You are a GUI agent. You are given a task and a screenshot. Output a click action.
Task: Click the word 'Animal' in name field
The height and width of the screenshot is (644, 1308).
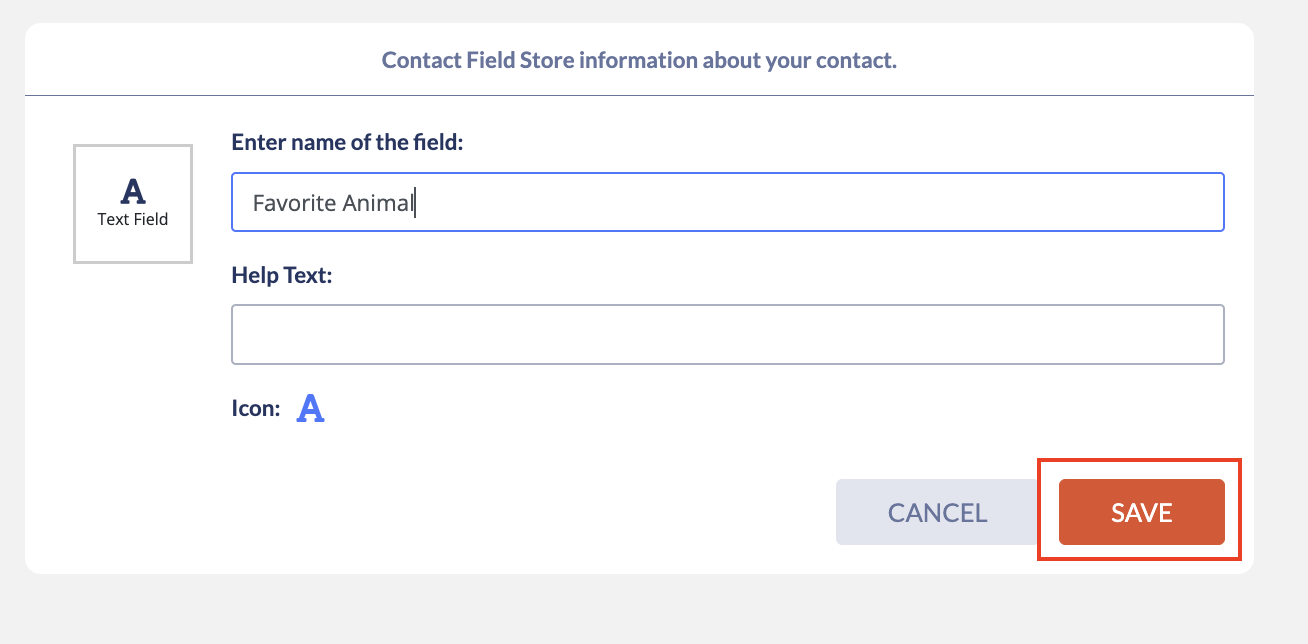tap(378, 203)
